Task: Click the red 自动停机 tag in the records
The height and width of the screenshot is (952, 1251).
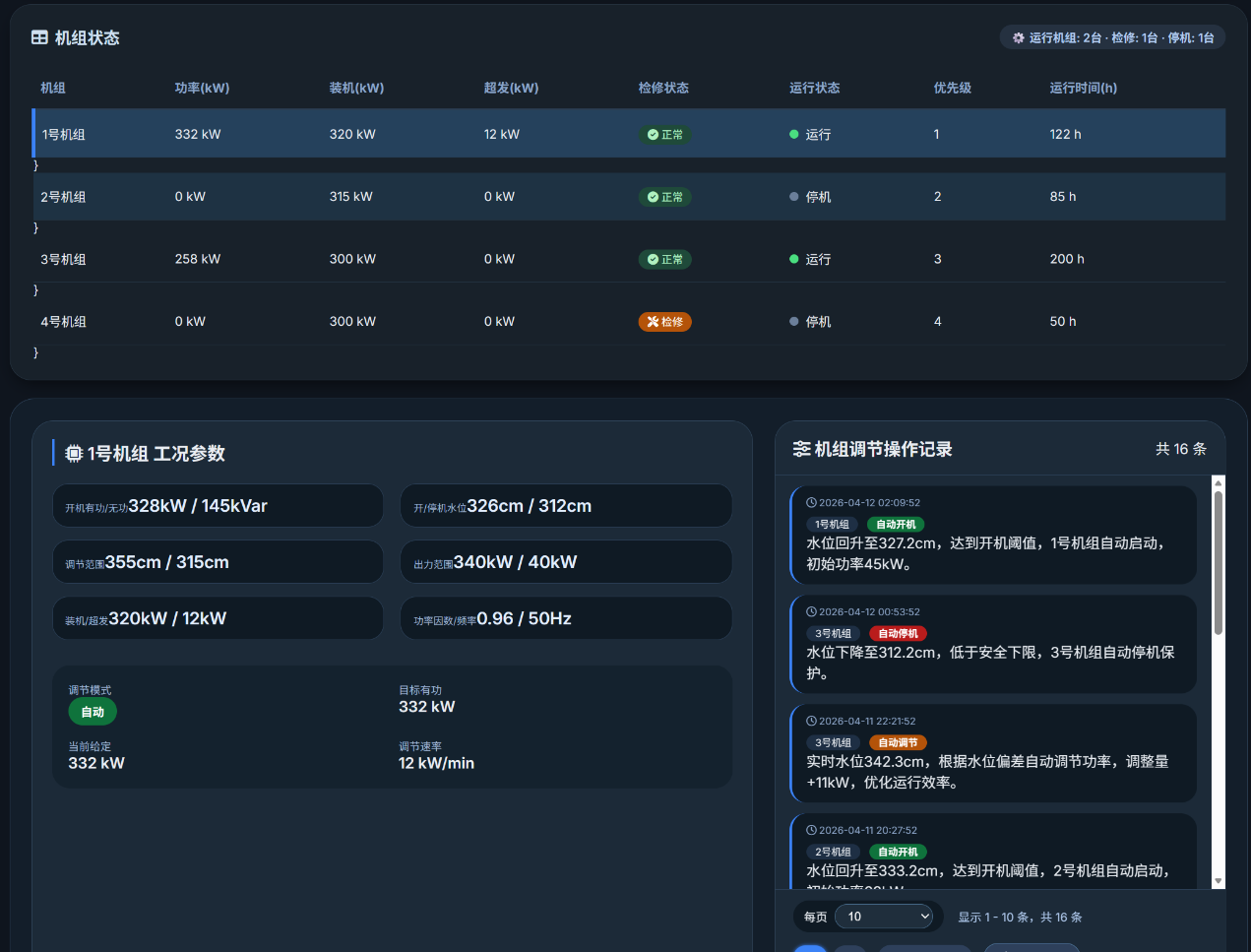Action: 898,634
